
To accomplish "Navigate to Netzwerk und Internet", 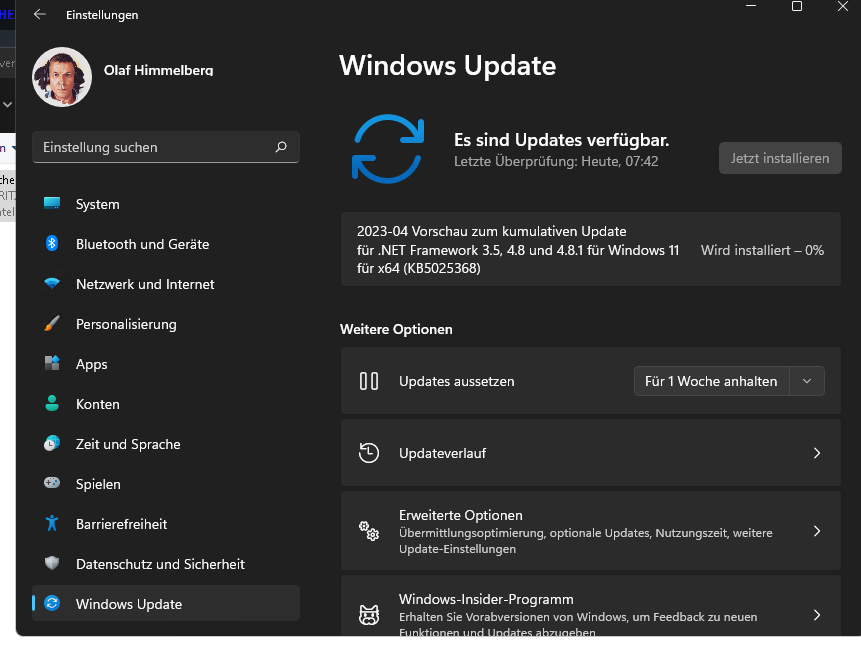I will point(166,284).
